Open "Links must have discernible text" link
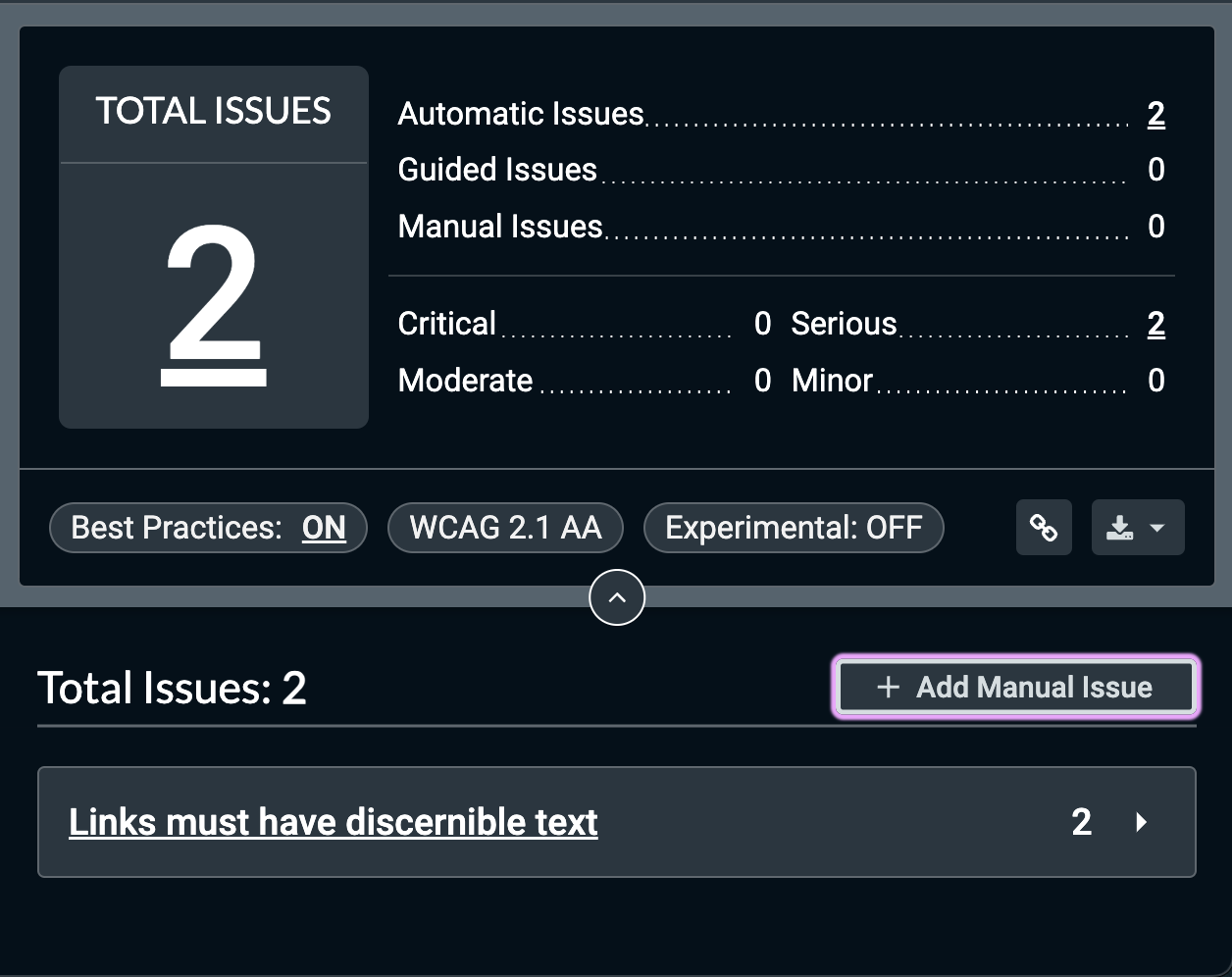Image resolution: width=1232 pixels, height=977 pixels. pyautogui.click(x=334, y=822)
